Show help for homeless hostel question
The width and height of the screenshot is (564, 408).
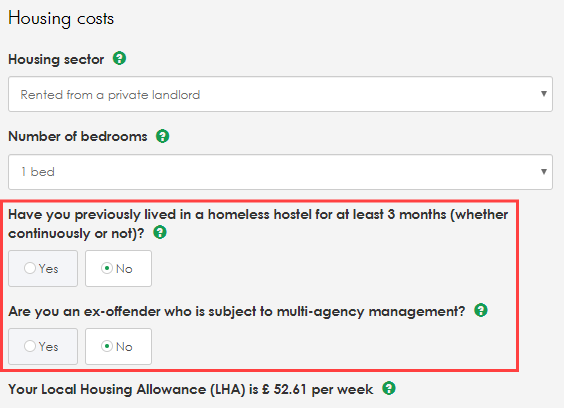(x=160, y=232)
